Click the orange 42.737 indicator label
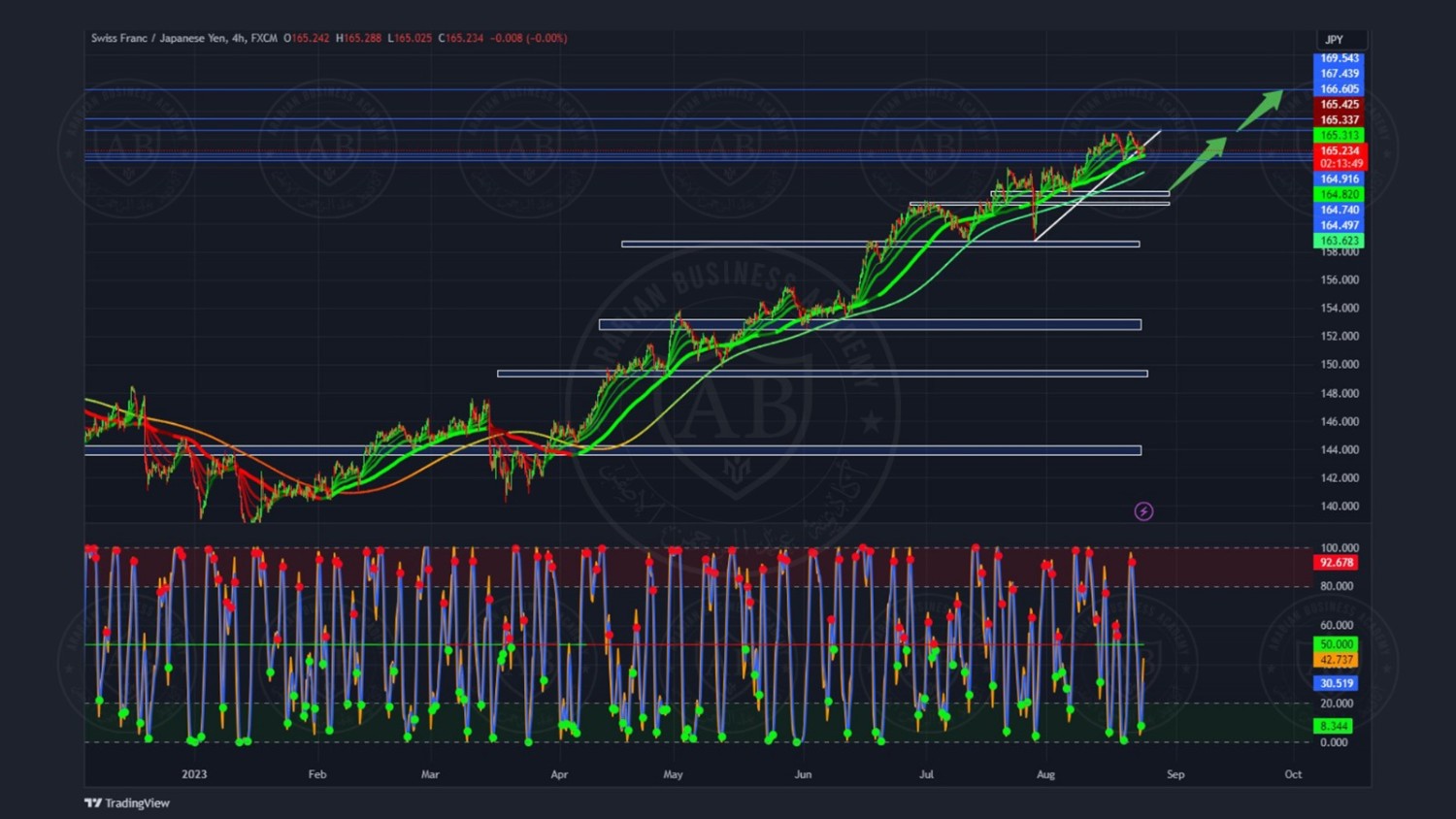The height and width of the screenshot is (819, 1456). 1337,660
